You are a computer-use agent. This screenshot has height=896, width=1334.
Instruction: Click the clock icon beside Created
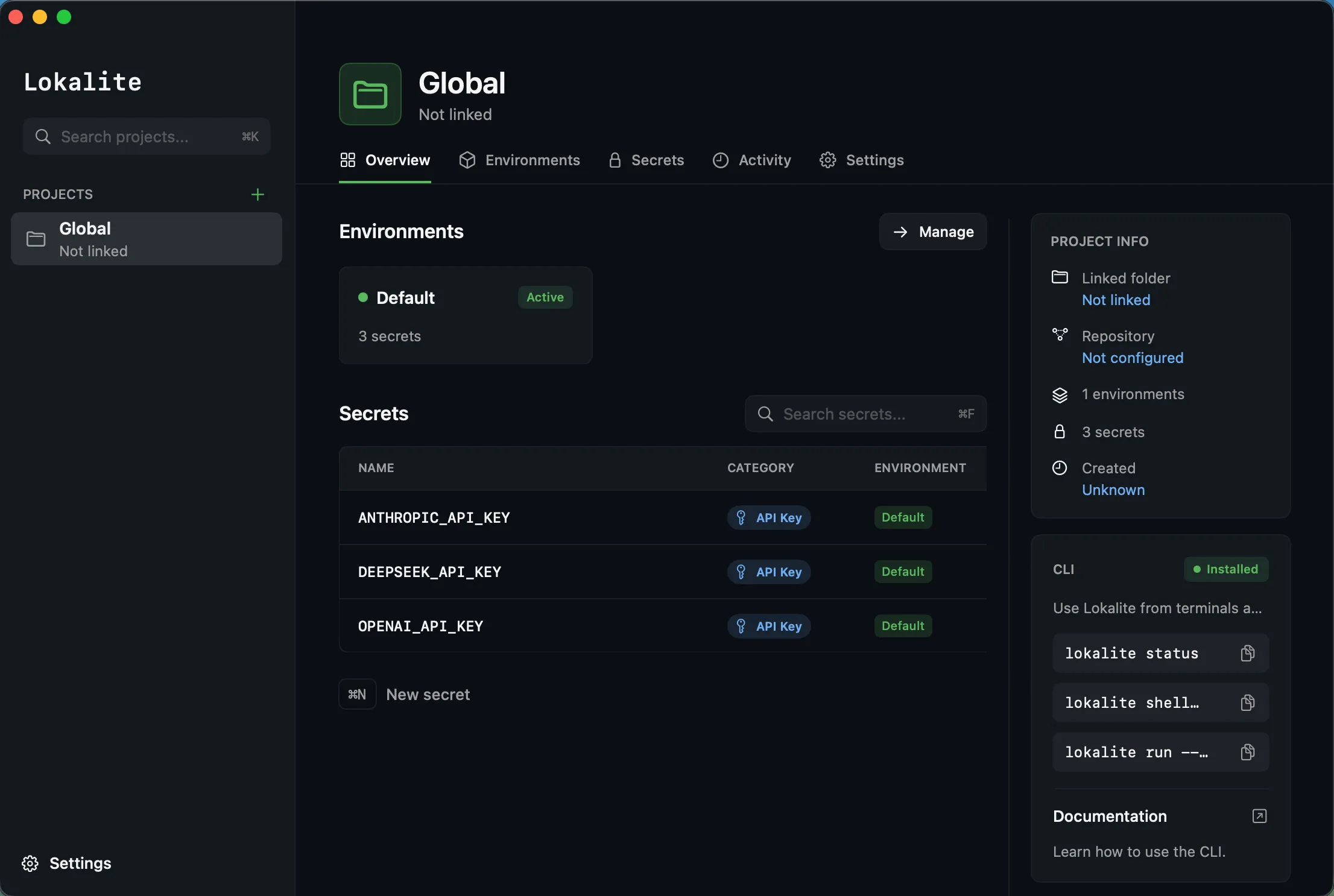tap(1060, 468)
